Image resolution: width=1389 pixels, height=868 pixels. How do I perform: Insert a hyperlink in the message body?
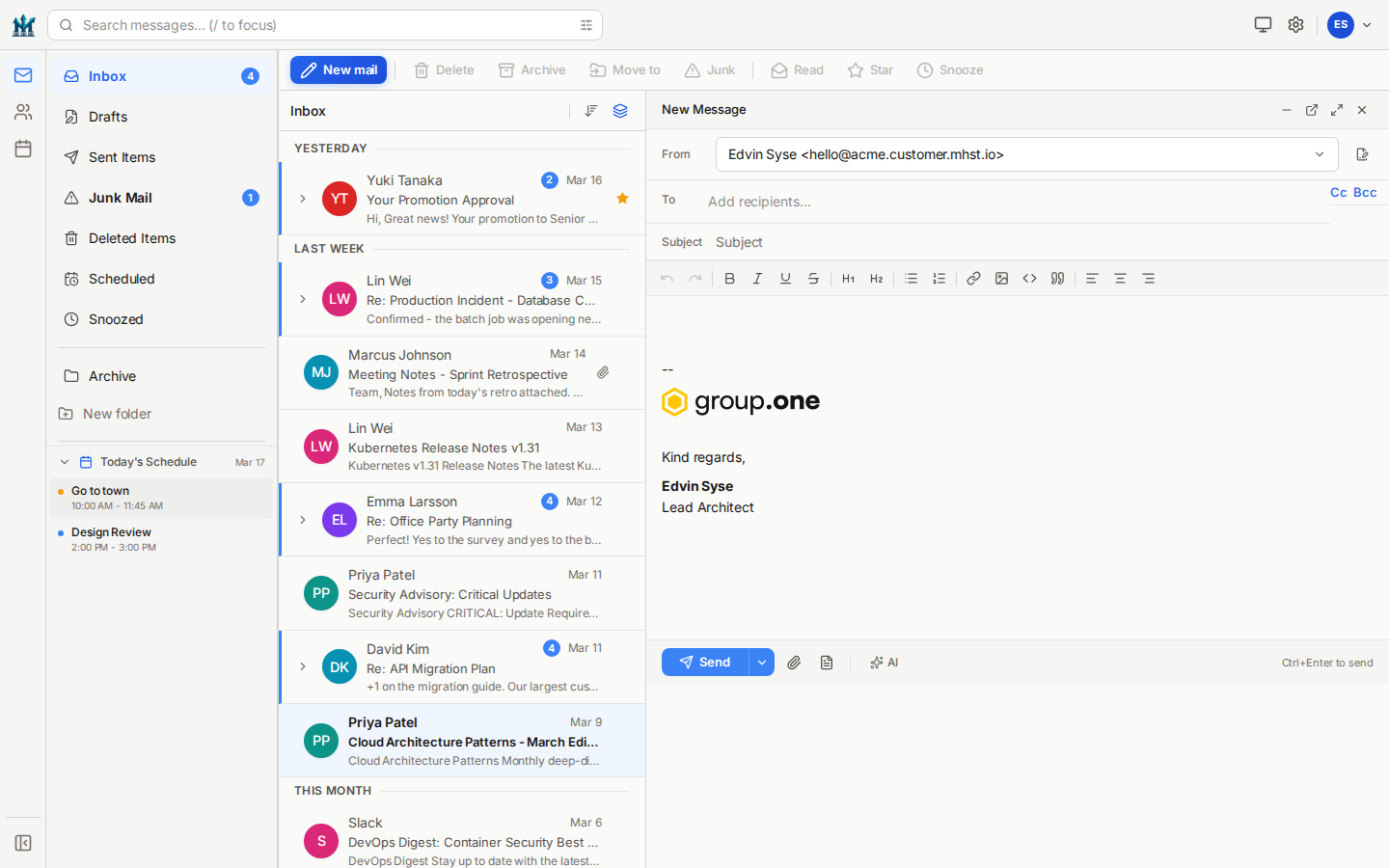click(x=973, y=278)
